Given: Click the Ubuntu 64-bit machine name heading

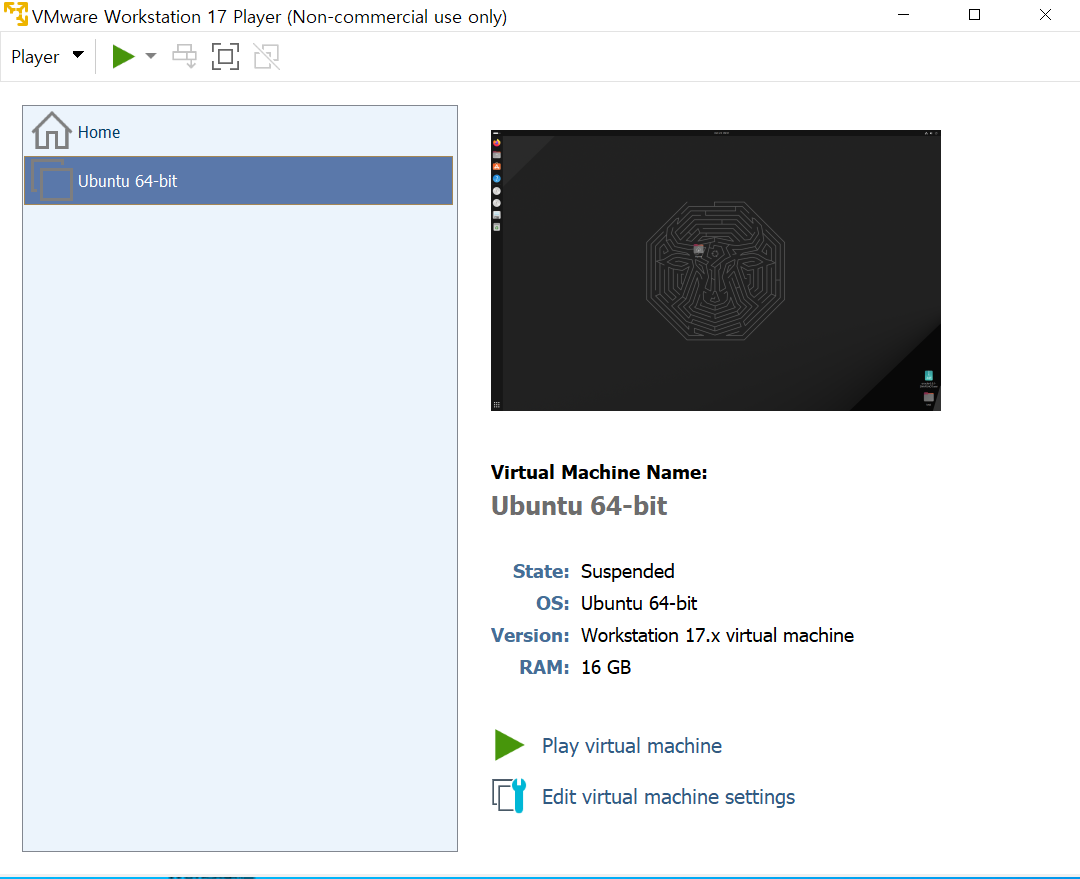Looking at the screenshot, I should [579, 506].
